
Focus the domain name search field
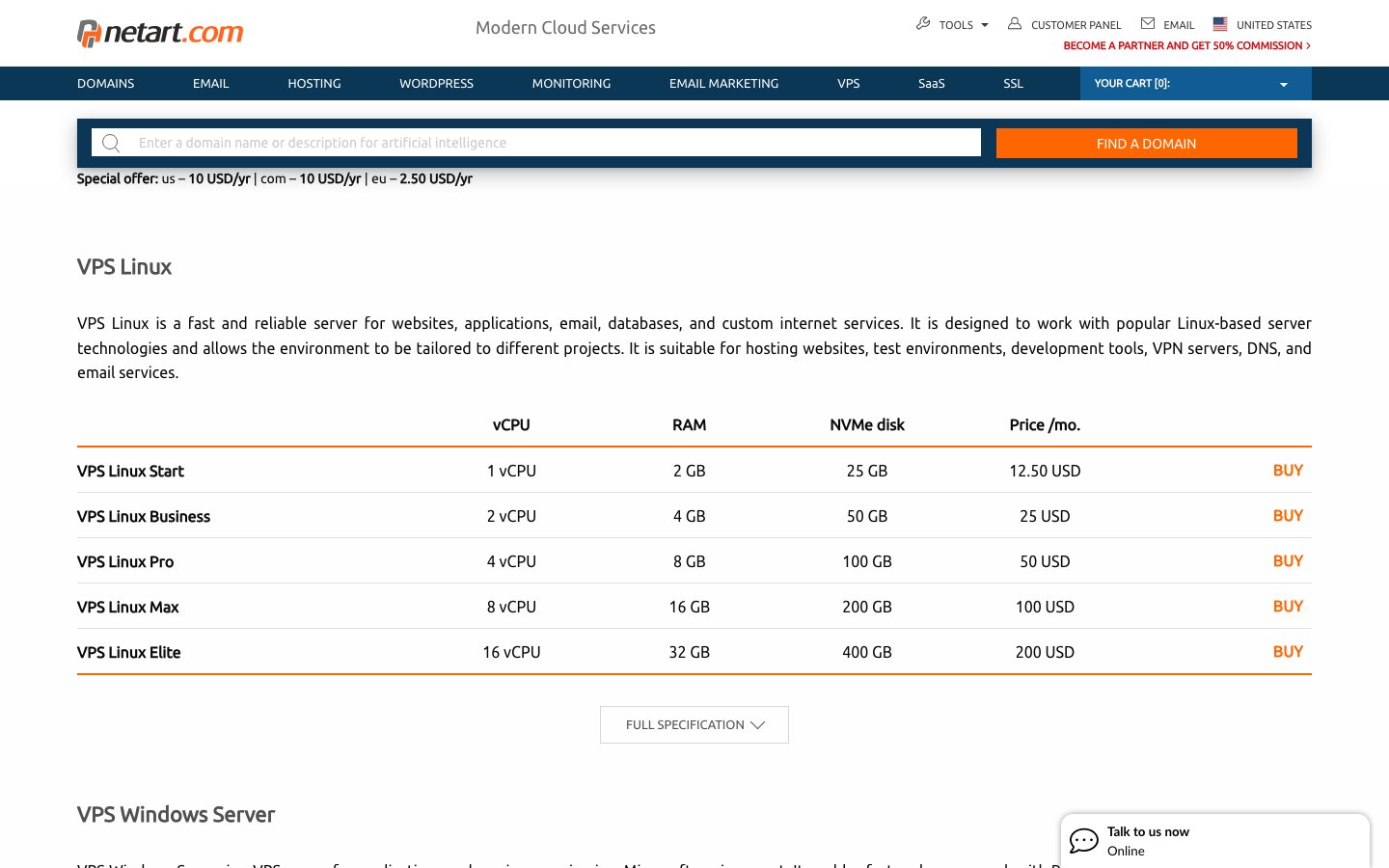tap(536, 143)
